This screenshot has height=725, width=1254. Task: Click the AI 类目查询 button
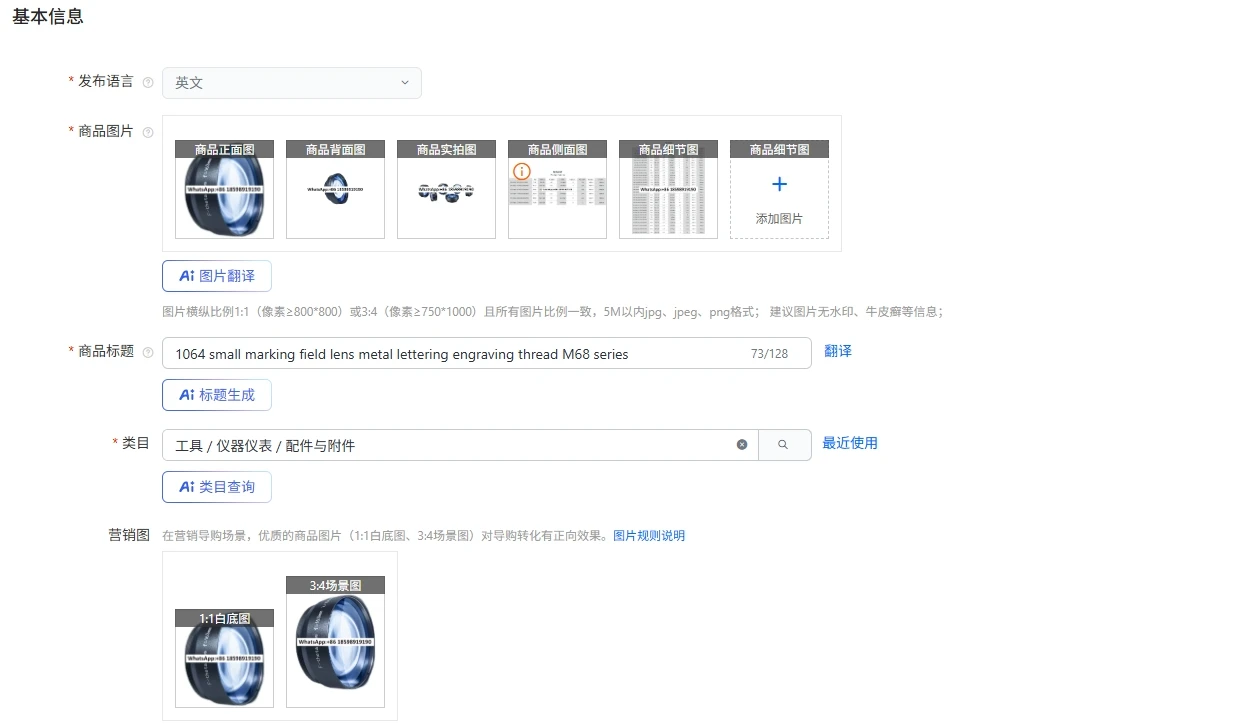tap(216, 487)
